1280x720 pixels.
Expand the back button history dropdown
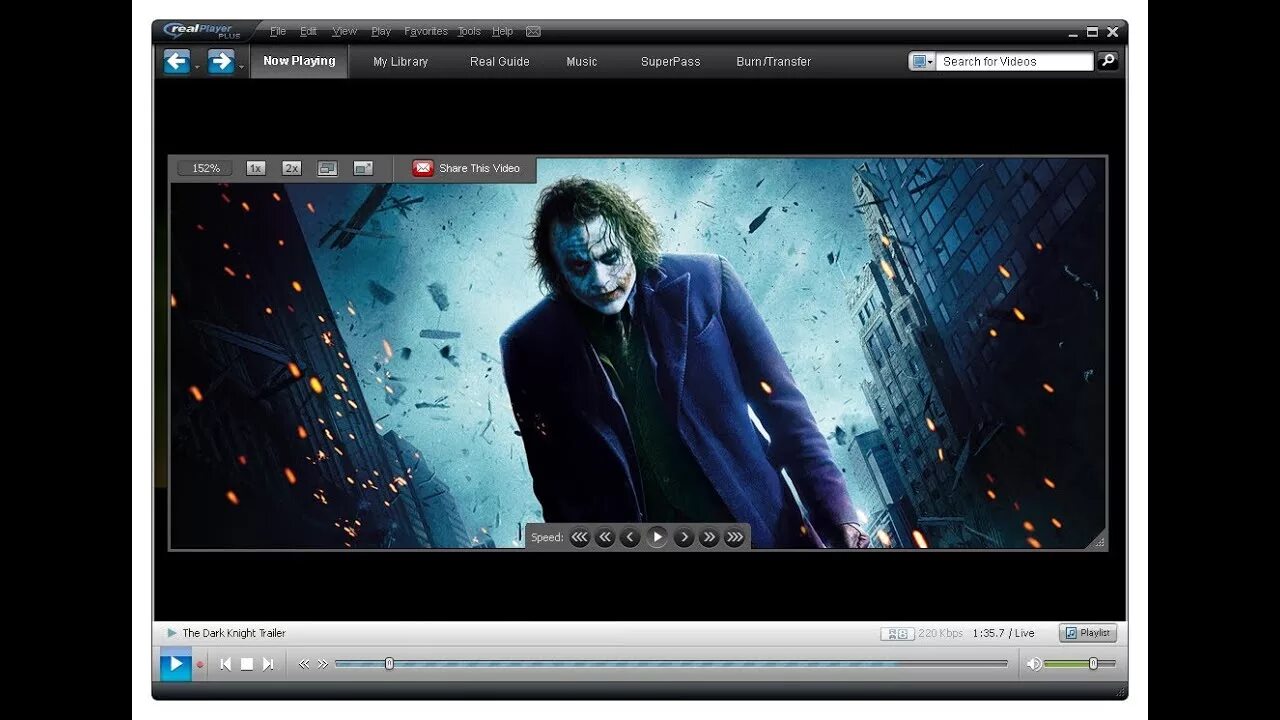197,67
